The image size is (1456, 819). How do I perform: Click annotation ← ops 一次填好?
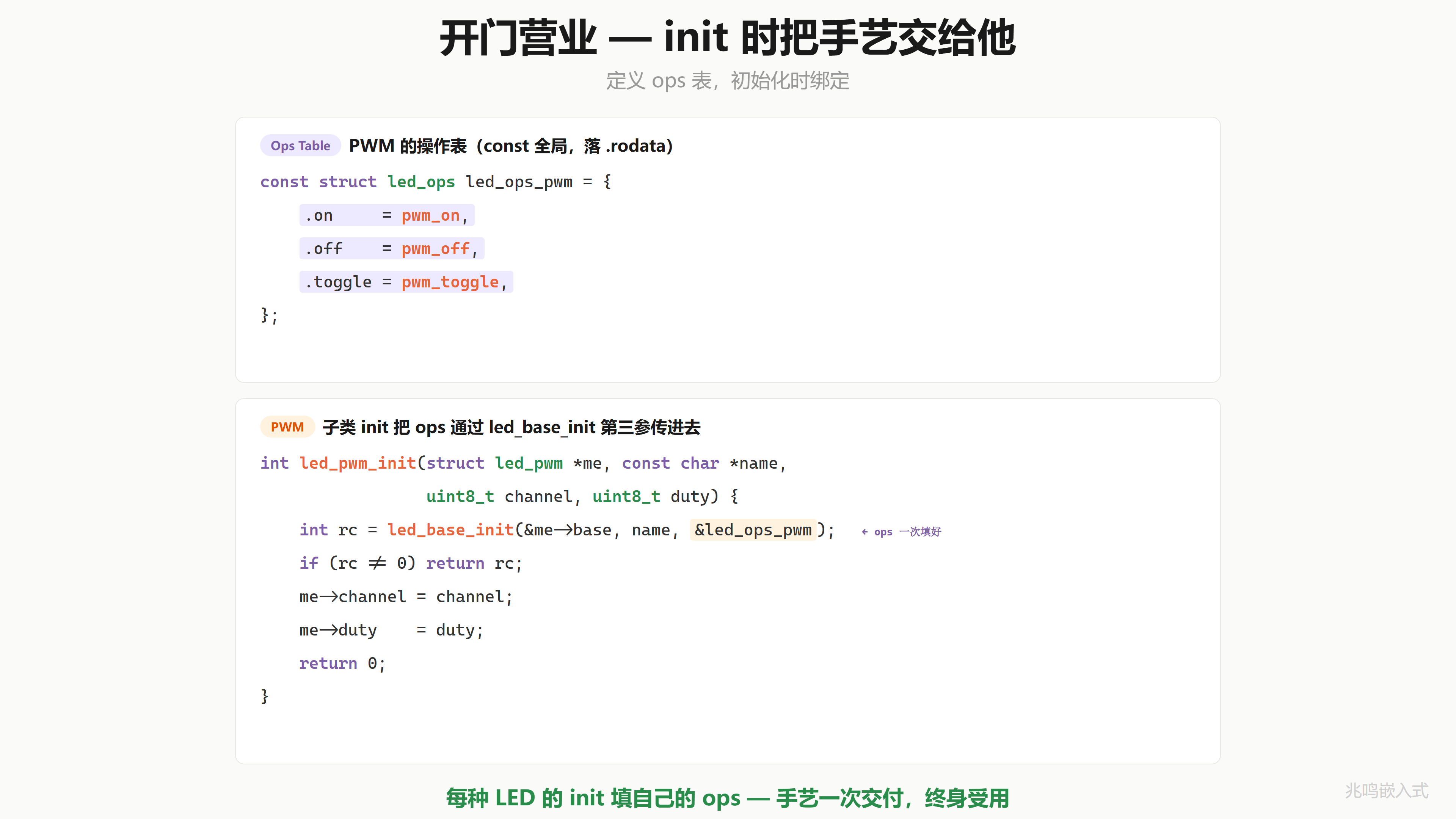tap(902, 532)
